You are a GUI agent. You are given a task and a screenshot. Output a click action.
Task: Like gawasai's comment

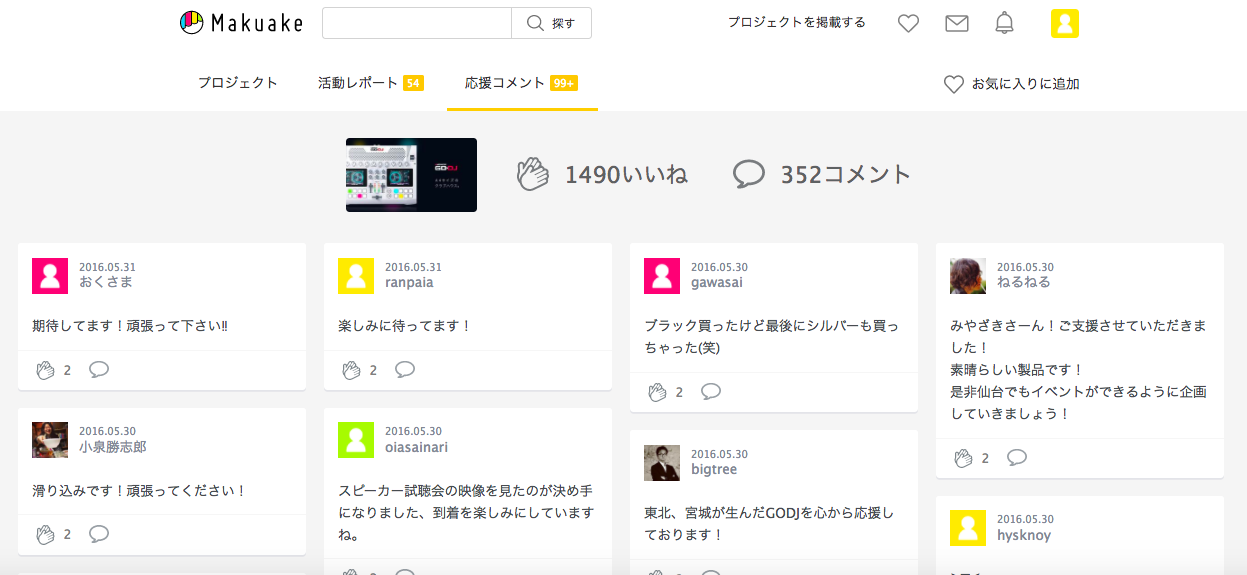[x=657, y=392]
